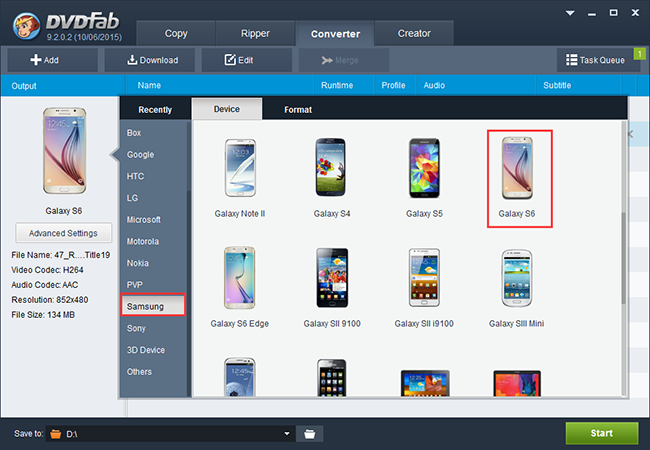Click the File Size: 134 MB text
This screenshot has width=650, height=450.
coord(43,315)
